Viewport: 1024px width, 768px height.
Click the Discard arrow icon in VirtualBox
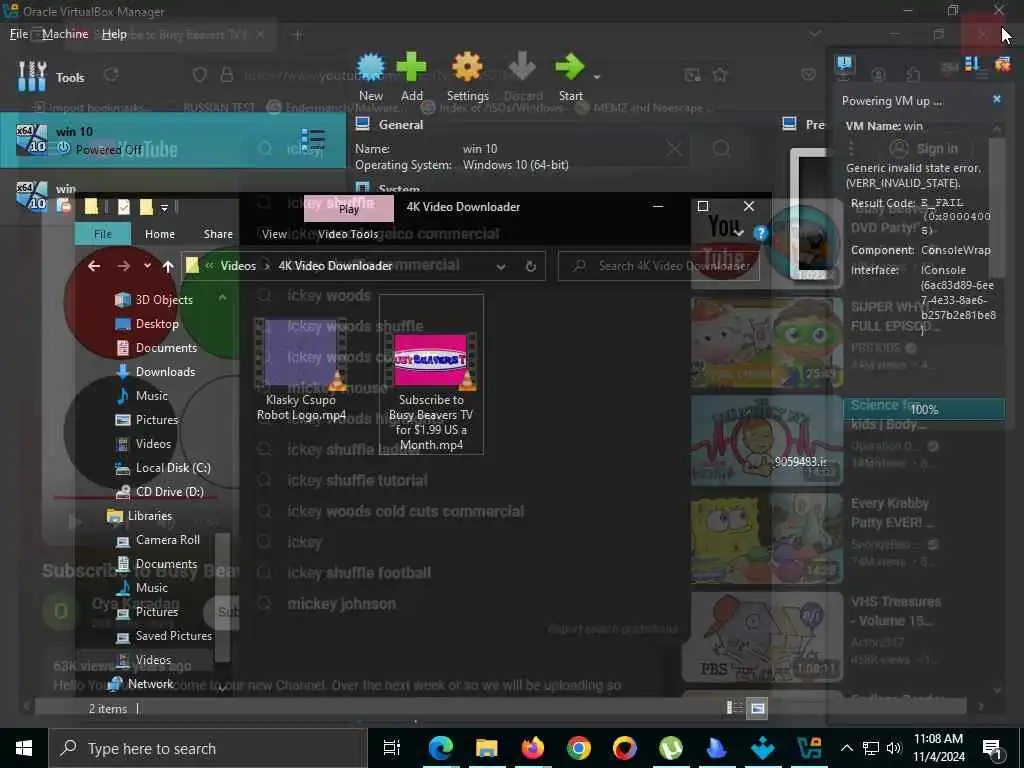(522, 67)
